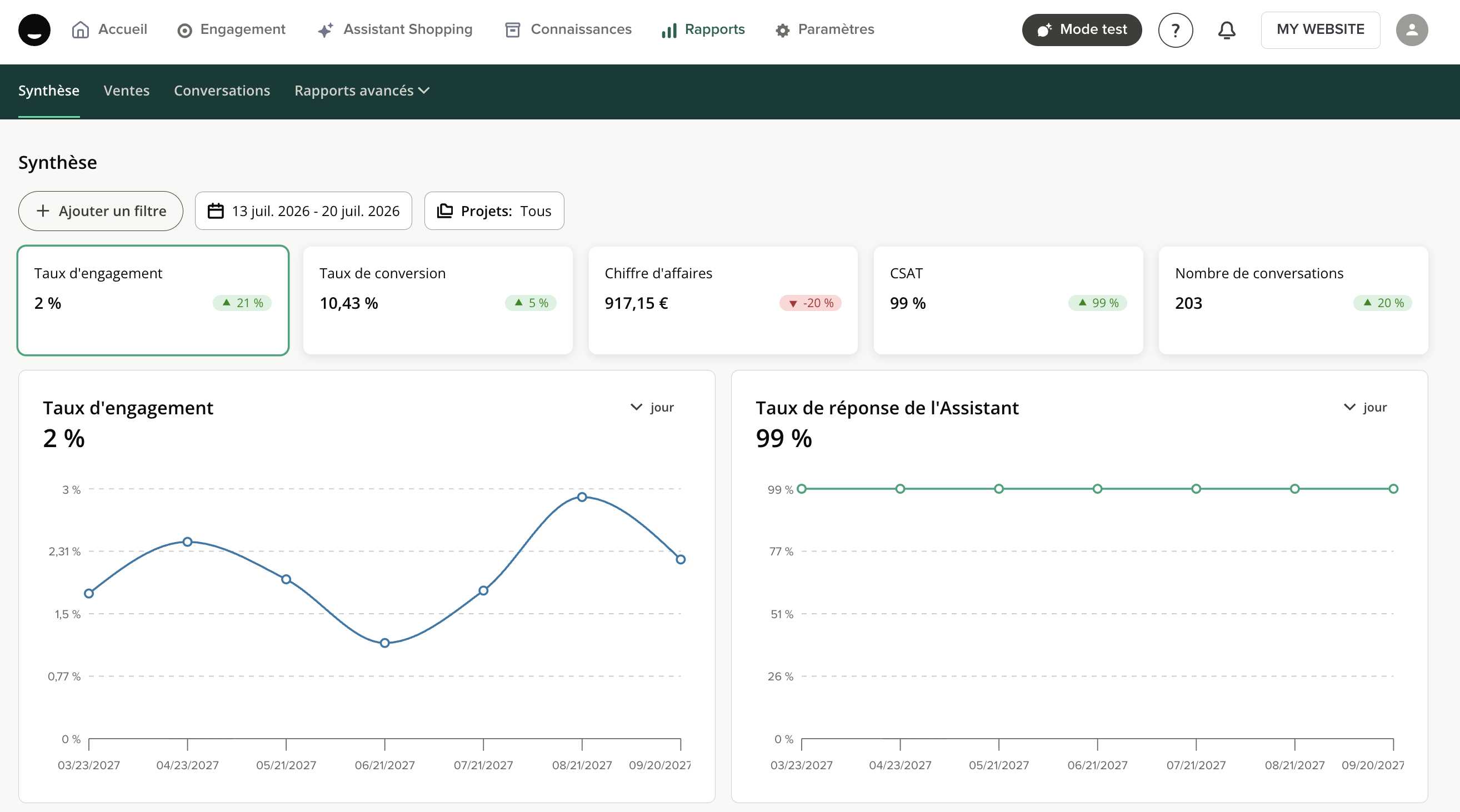The width and height of the screenshot is (1460, 812).
Task: Open jour dropdown on Taux d'engagement chart
Action: tap(652, 408)
